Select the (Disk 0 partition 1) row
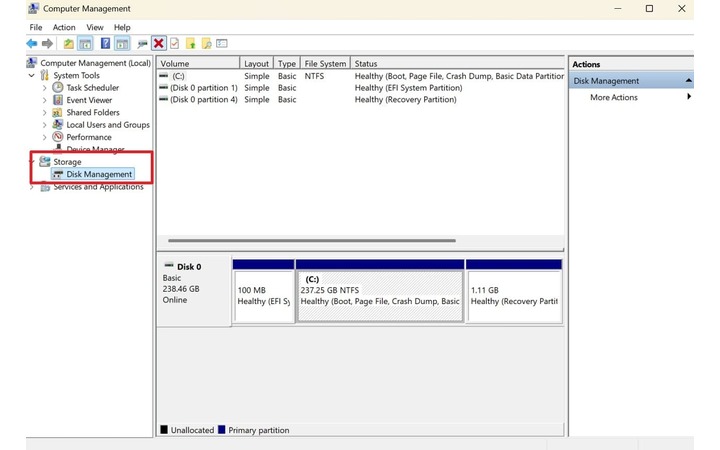The image size is (720, 450). pos(361,88)
